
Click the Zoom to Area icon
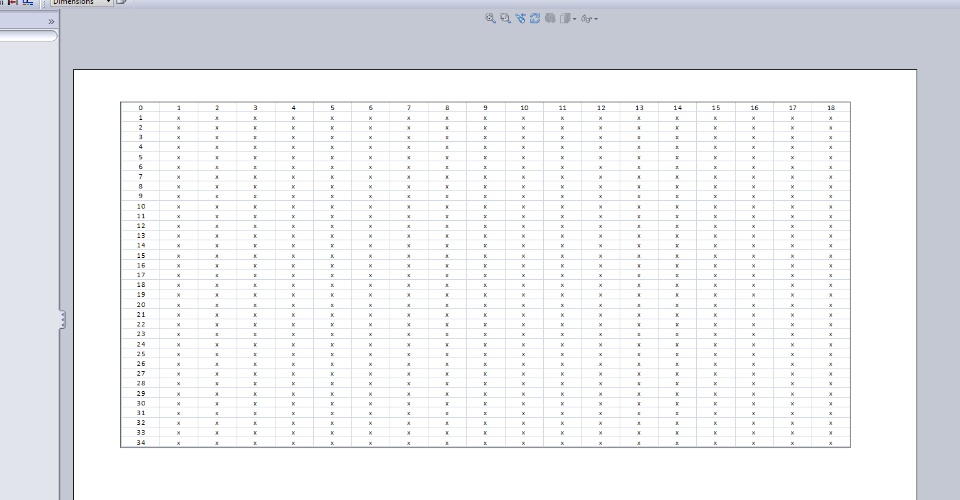(505, 18)
